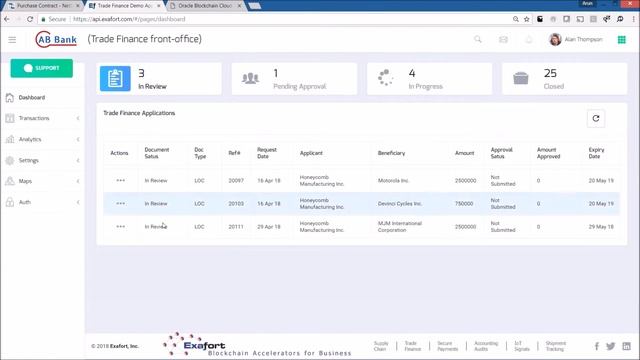Click the Alan Thompson user name
640x360 pixels.
tap(583, 40)
